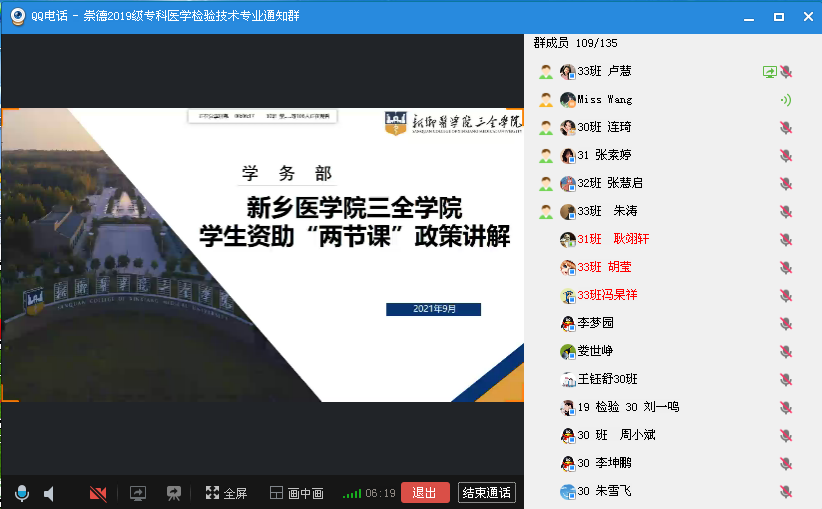Click the avatar of 33班 朱涛
Image resolution: width=822 pixels, height=509 pixels.
pyautogui.click(x=568, y=211)
